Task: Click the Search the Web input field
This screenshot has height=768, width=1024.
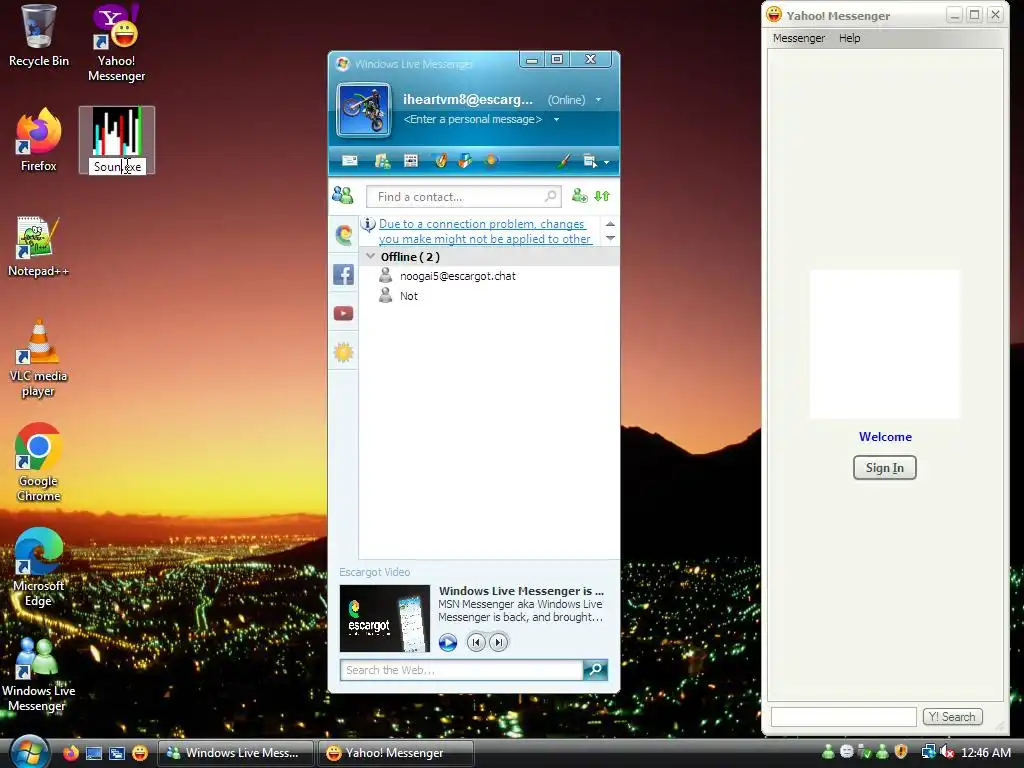Action: point(461,670)
